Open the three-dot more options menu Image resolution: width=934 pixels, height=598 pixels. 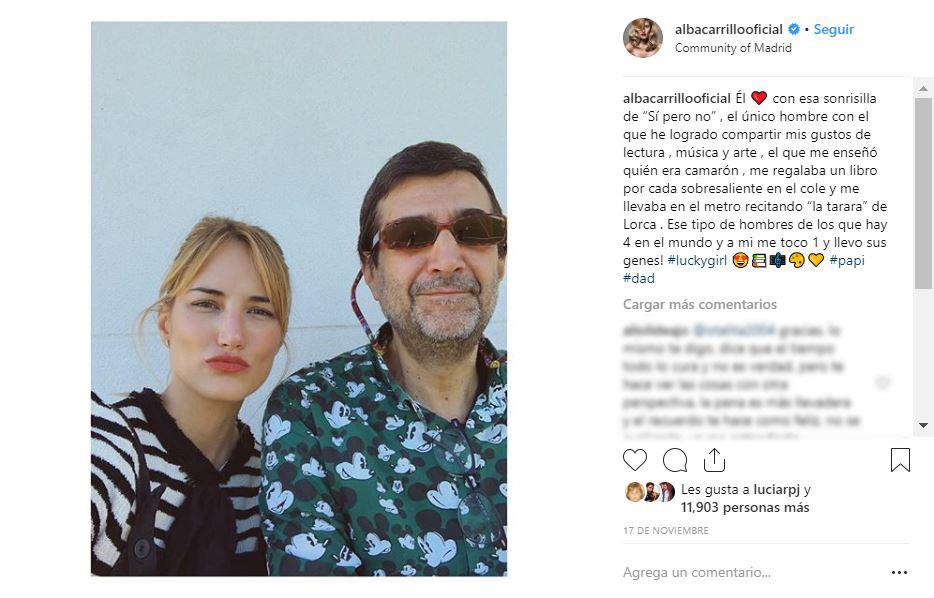pyautogui.click(x=899, y=573)
